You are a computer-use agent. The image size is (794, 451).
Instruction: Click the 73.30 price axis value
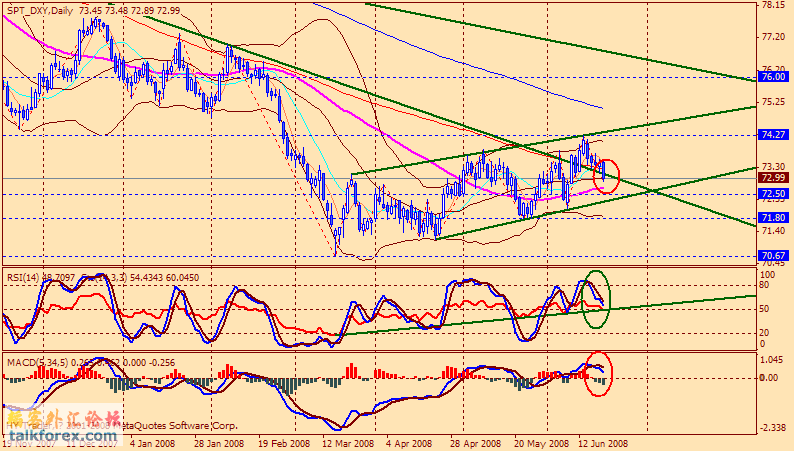774,167
